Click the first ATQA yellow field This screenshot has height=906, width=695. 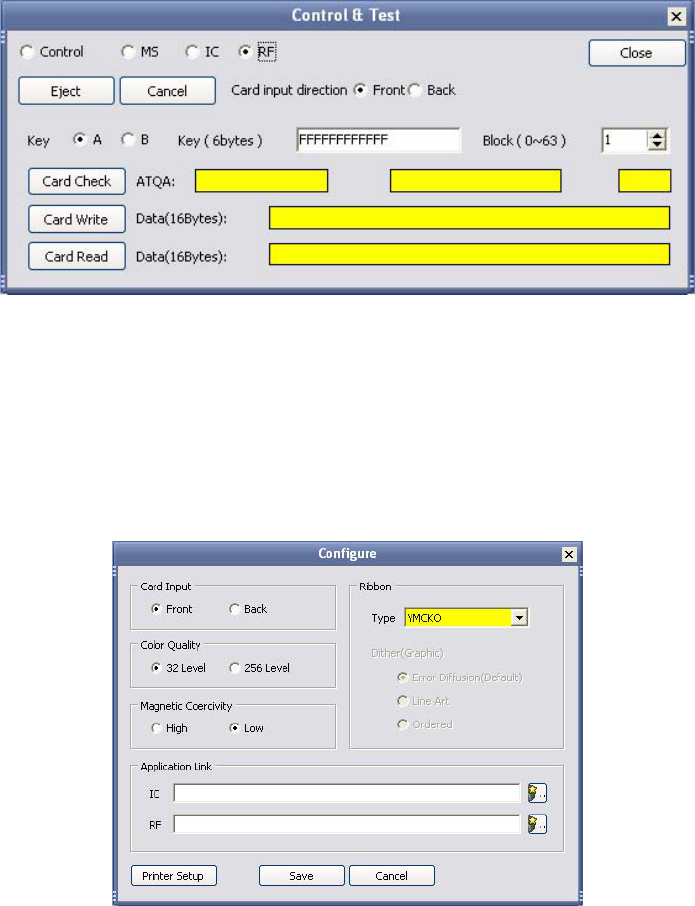[262, 181]
